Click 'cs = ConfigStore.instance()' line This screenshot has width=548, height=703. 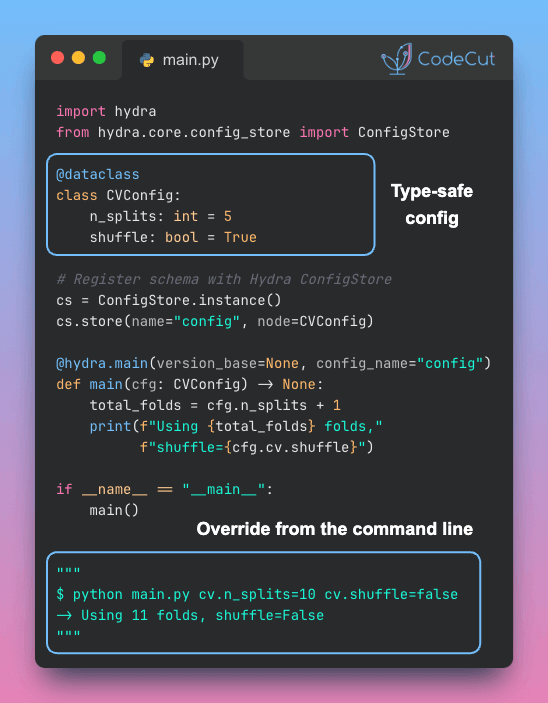[169, 300]
